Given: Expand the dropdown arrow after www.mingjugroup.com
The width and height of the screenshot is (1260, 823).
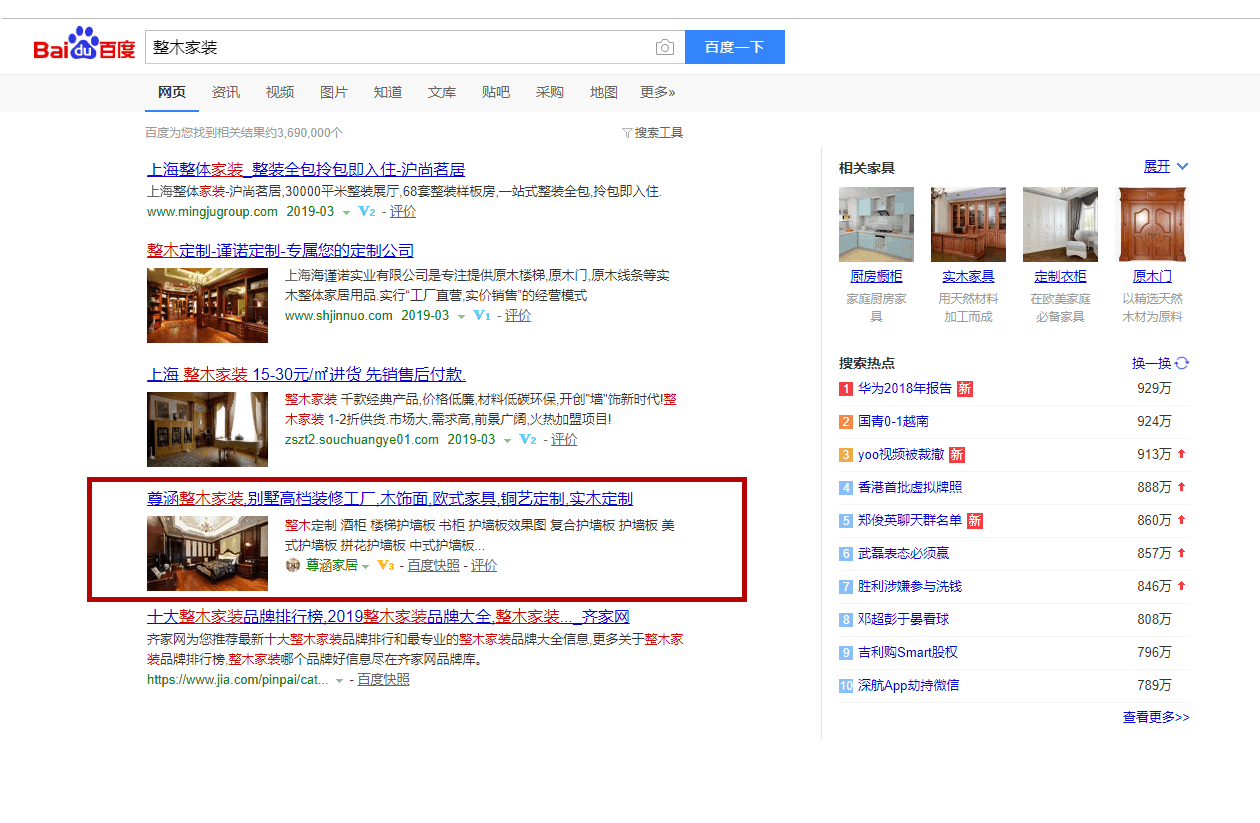Looking at the screenshot, I should (346, 213).
